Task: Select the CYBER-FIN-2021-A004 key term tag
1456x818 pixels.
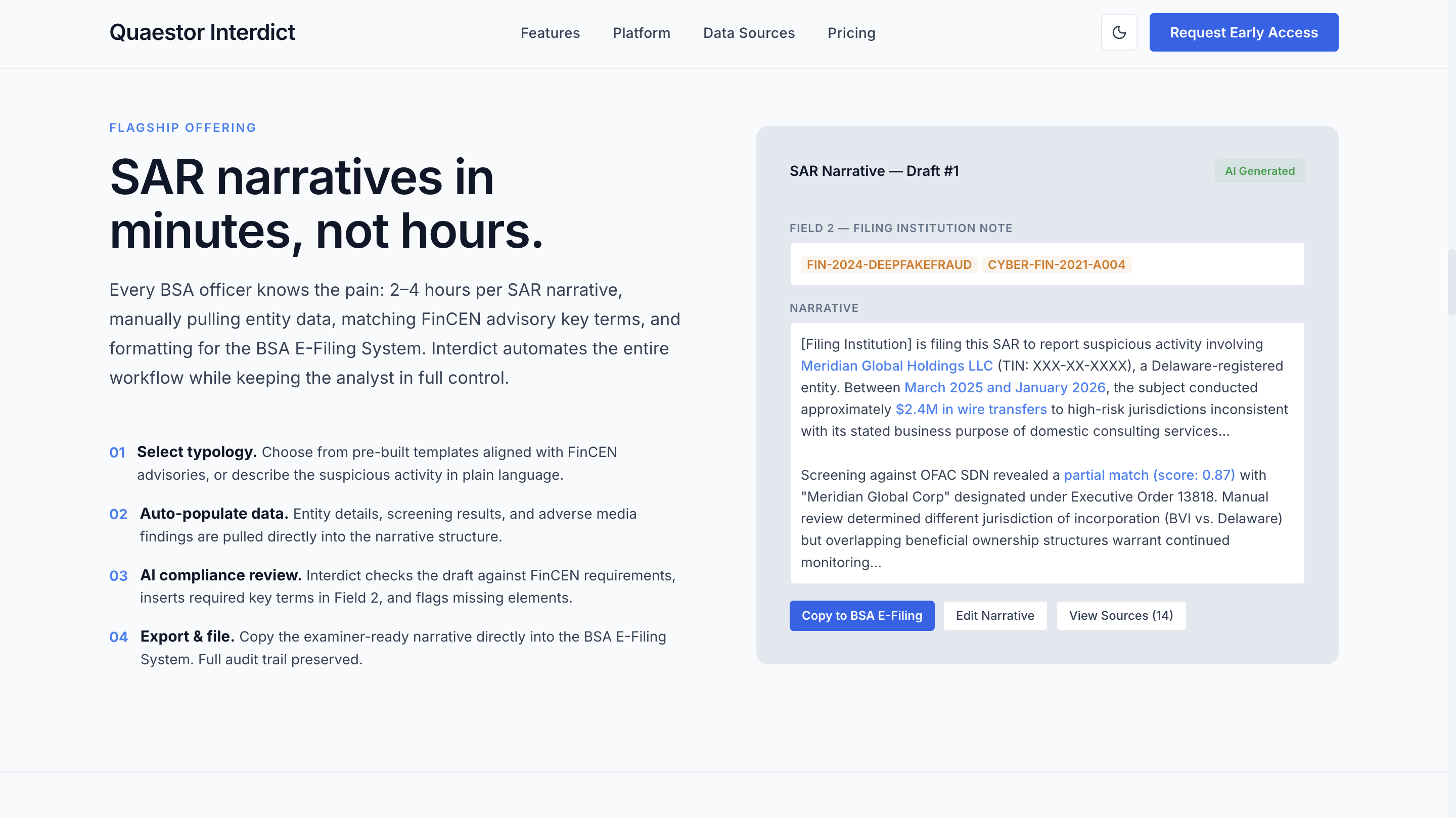Action: [x=1056, y=264]
